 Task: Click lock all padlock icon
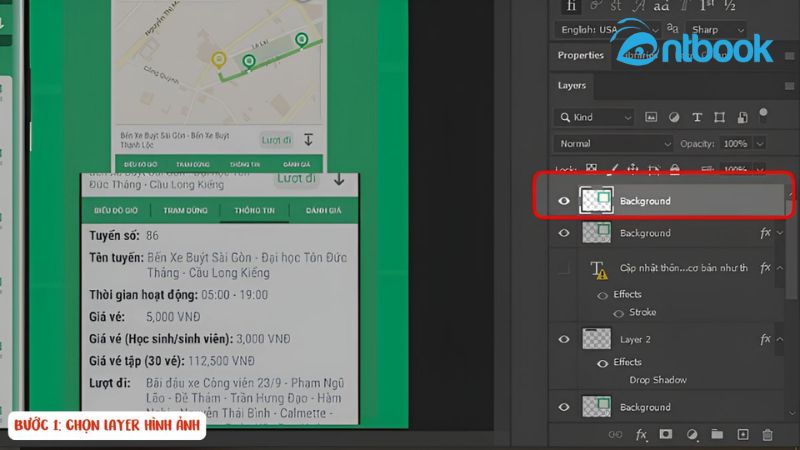pyautogui.click(x=674, y=169)
